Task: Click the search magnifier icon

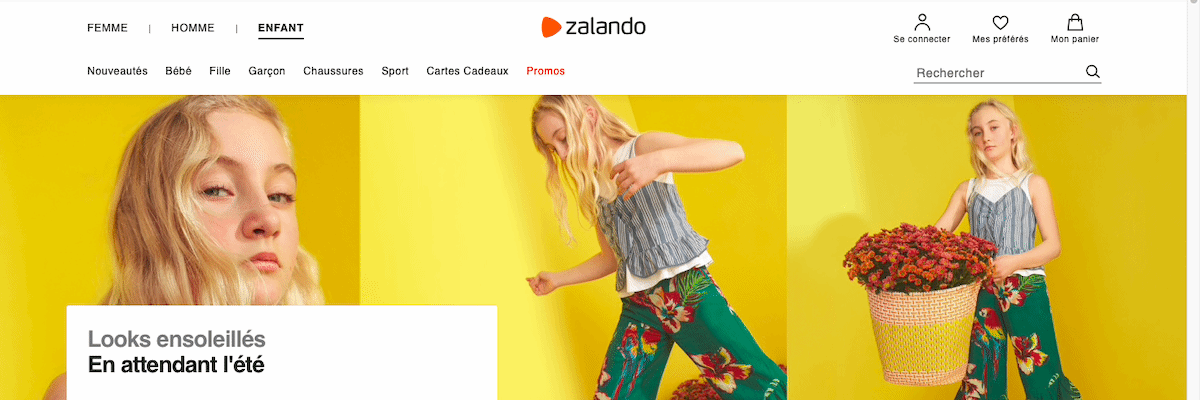Action: 1092,71
